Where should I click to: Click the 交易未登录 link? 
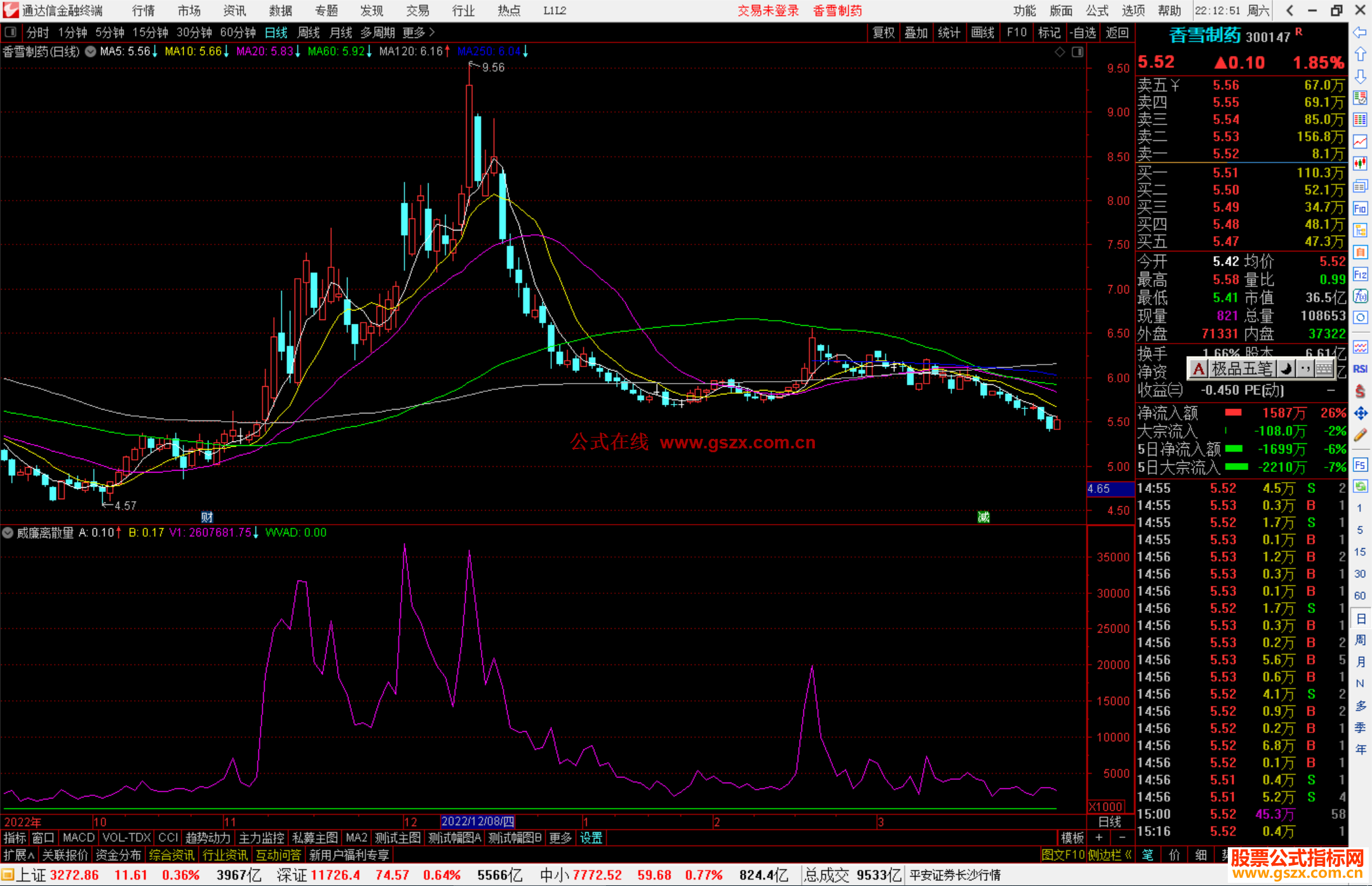click(768, 10)
